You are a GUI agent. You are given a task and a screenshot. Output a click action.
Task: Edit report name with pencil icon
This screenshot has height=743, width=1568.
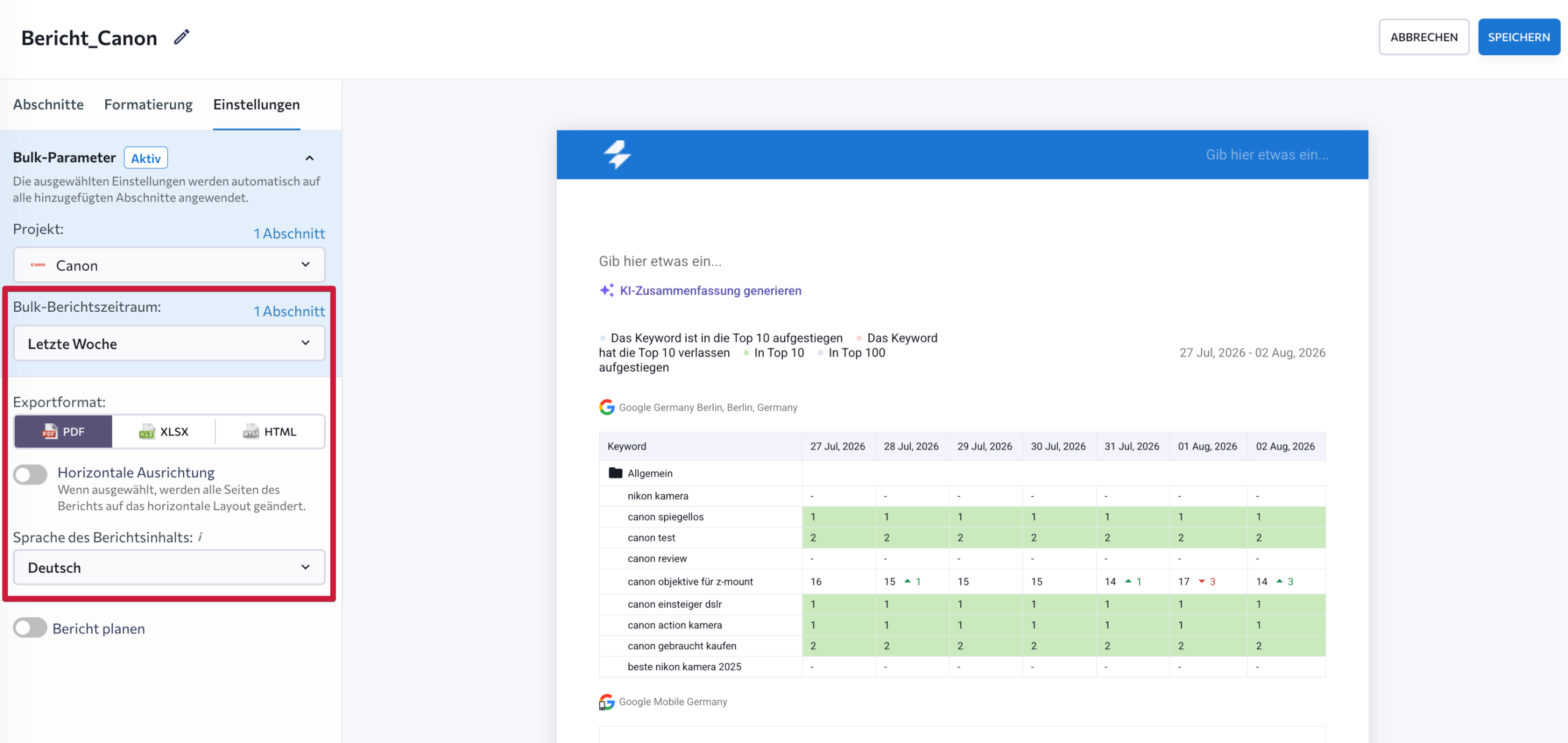181,37
